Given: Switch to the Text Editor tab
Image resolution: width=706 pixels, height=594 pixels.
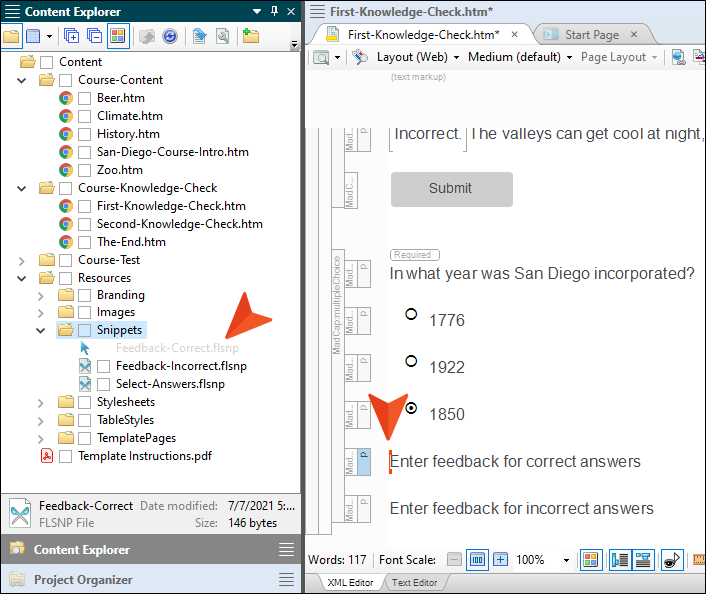Looking at the screenshot, I should pos(414,583).
